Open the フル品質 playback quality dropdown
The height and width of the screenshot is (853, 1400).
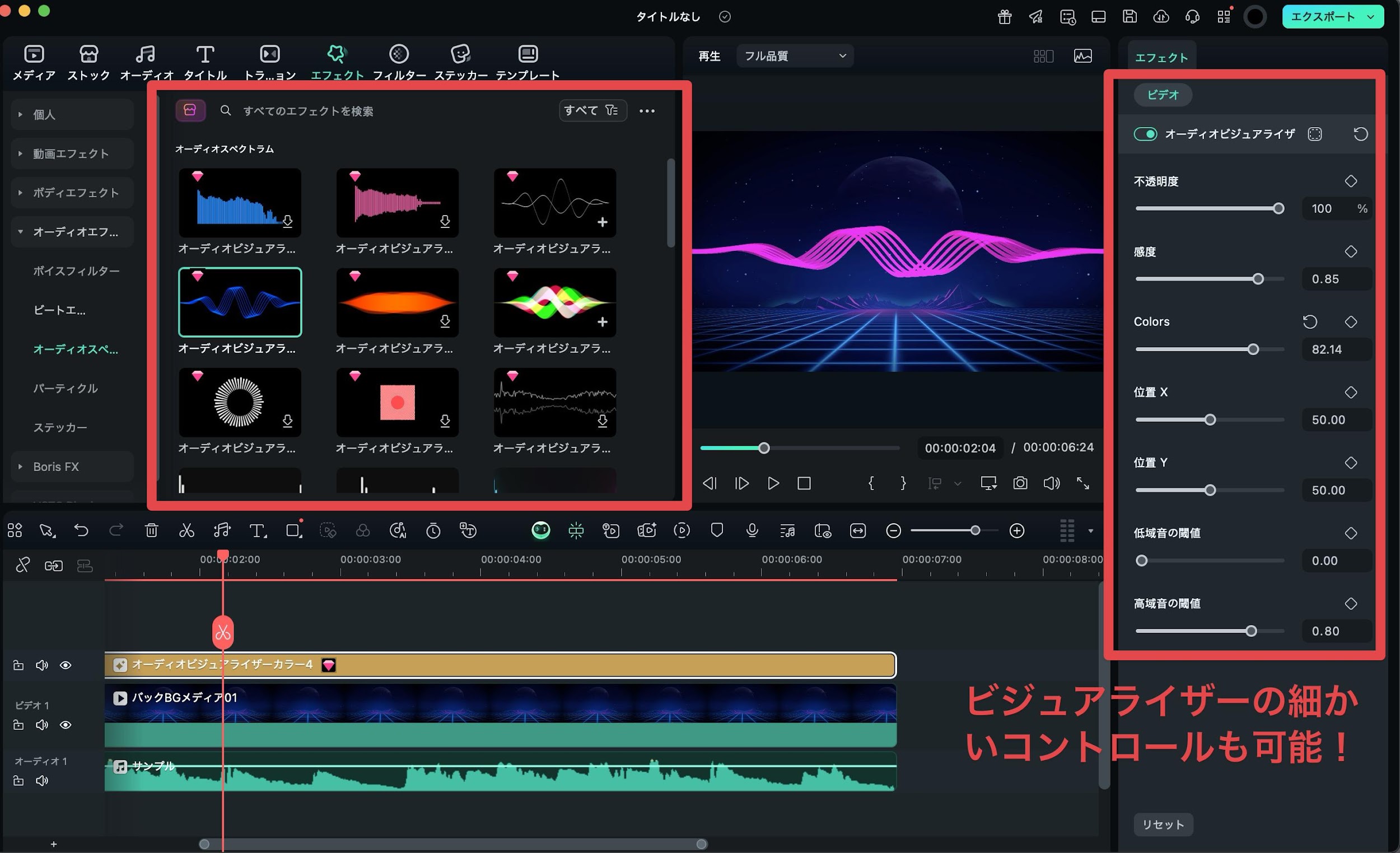point(794,55)
